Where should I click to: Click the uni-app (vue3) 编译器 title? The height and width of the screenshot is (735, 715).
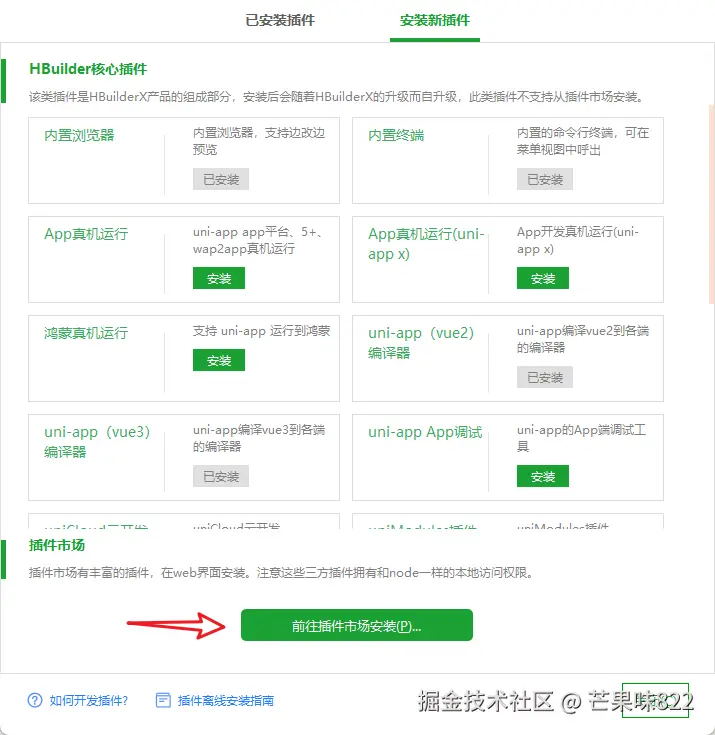click(x=97, y=442)
